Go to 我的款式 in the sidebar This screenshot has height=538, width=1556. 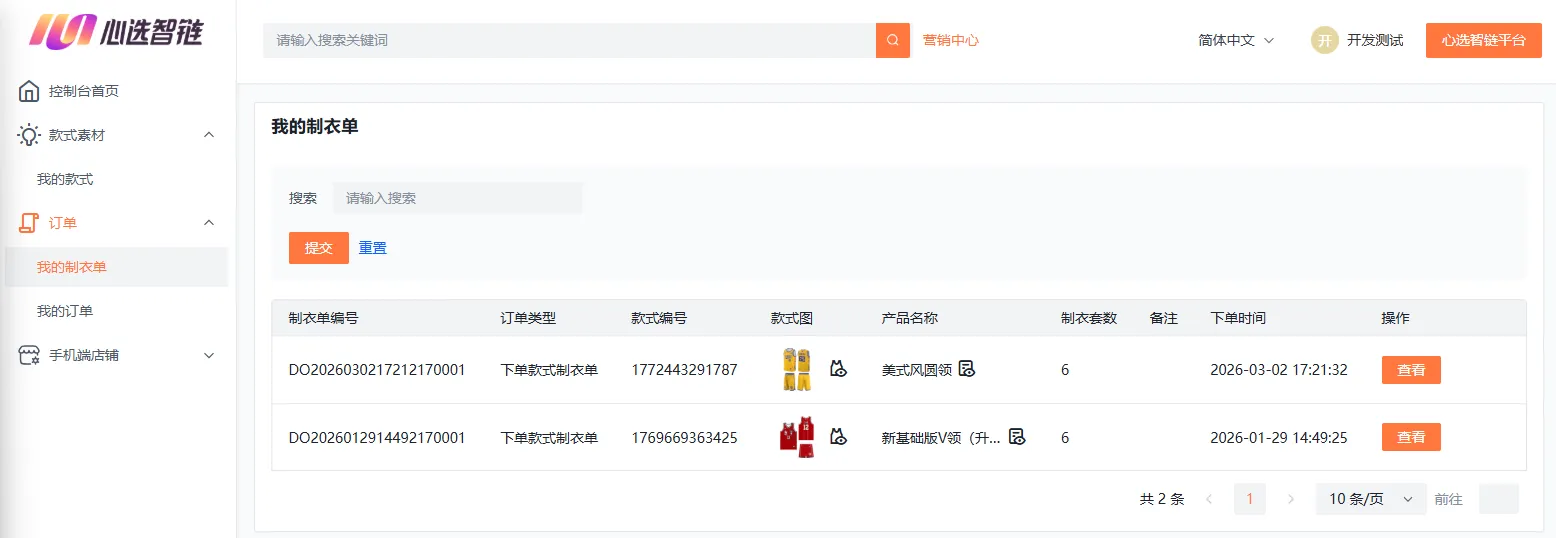65,179
